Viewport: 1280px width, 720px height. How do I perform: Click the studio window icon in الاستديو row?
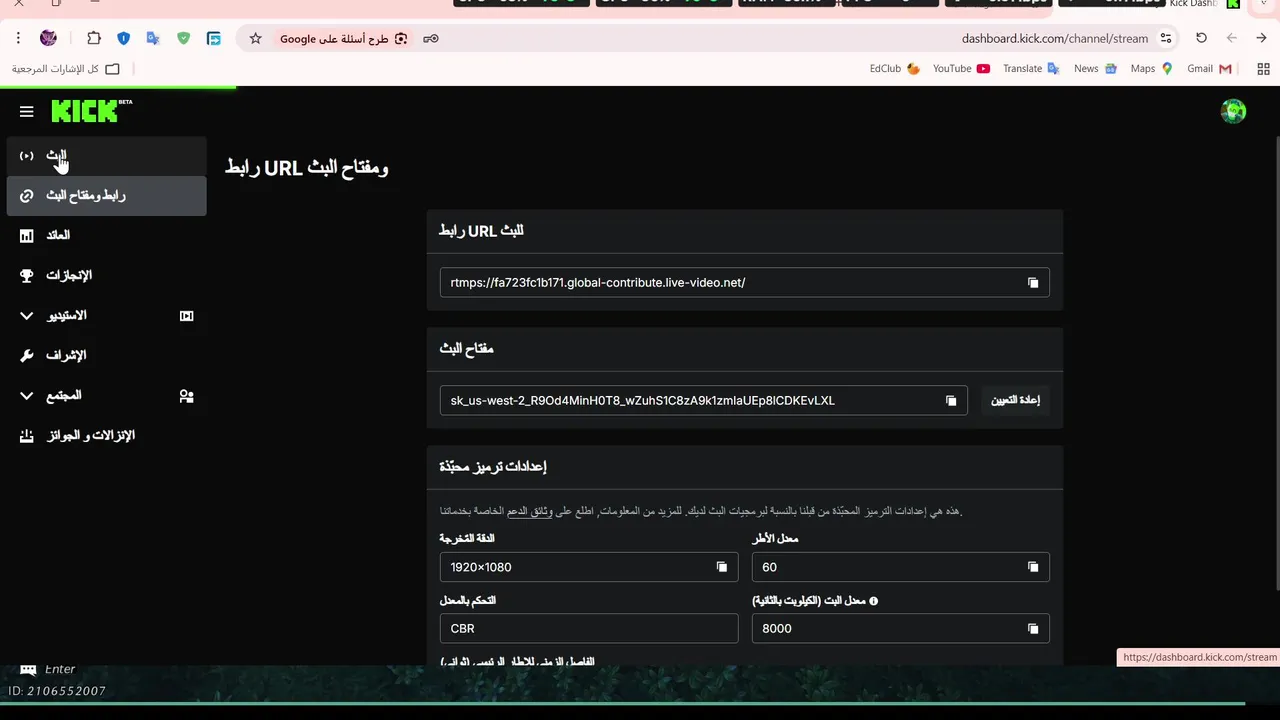[x=186, y=316]
